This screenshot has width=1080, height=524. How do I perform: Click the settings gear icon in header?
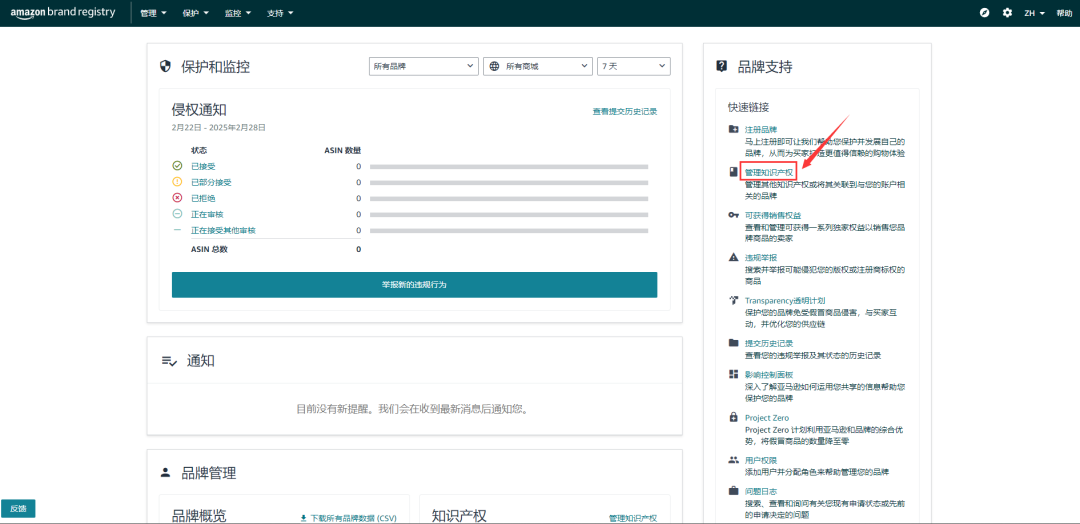coord(1007,13)
